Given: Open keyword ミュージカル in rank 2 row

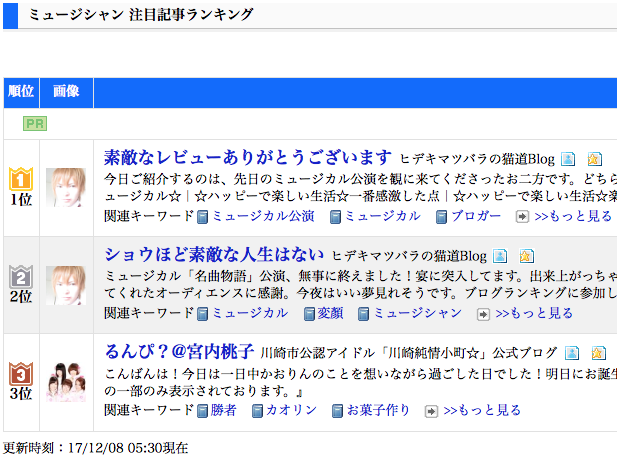Looking at the screenshot, I should (250, 313).
